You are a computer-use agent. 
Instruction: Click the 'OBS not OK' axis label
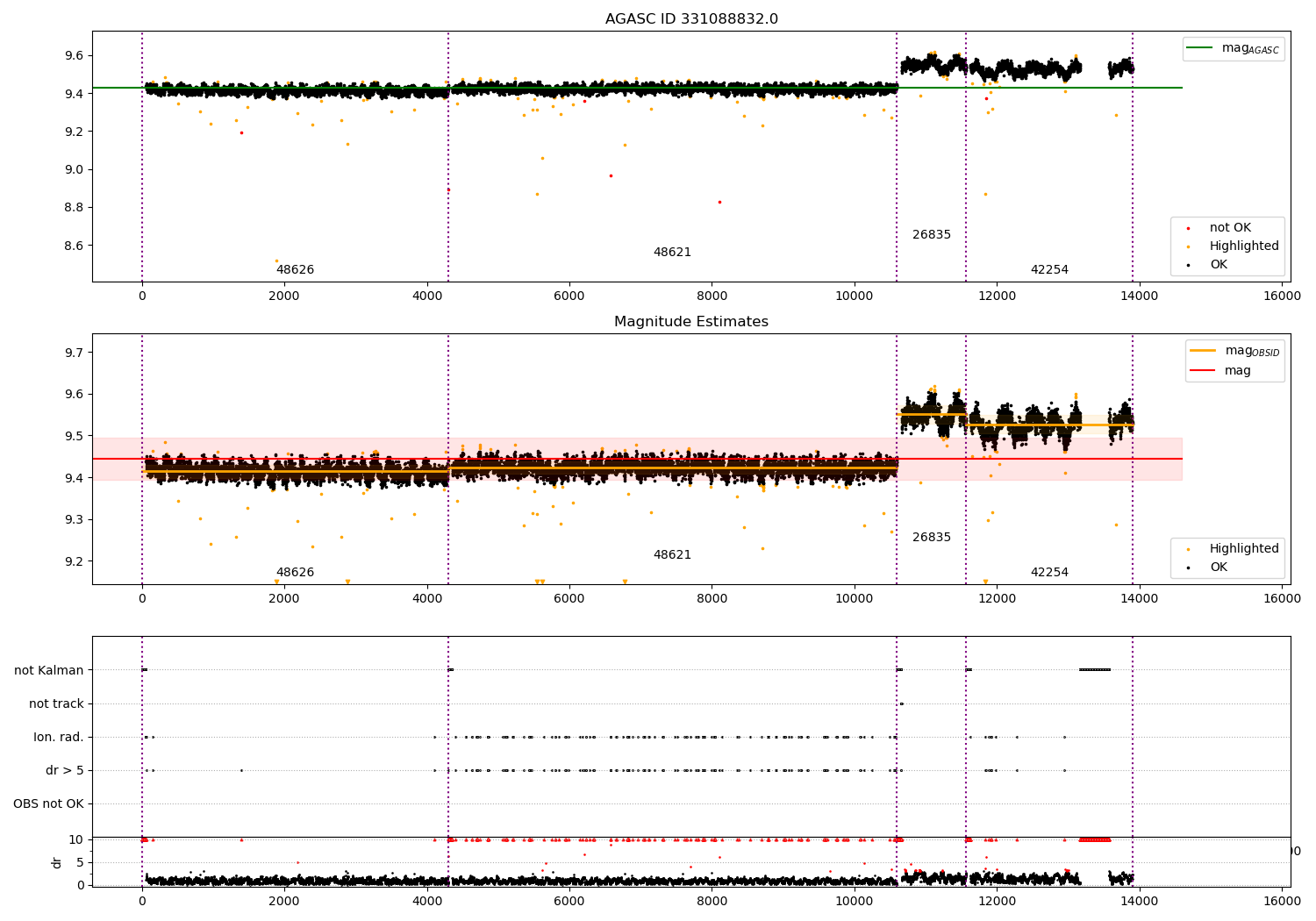(x=49, y=803)
